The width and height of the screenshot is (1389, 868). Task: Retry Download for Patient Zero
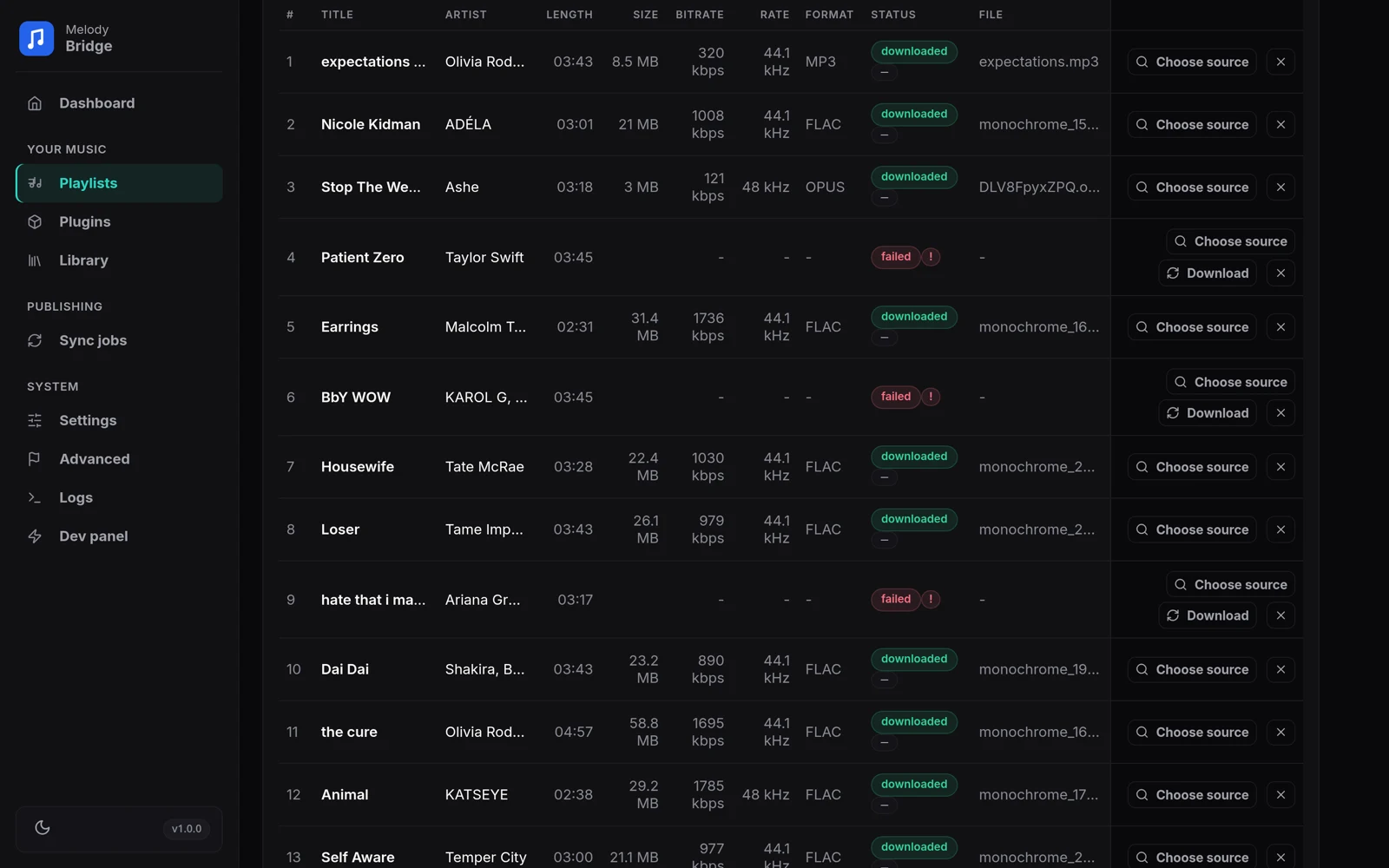pos(1208,273)
